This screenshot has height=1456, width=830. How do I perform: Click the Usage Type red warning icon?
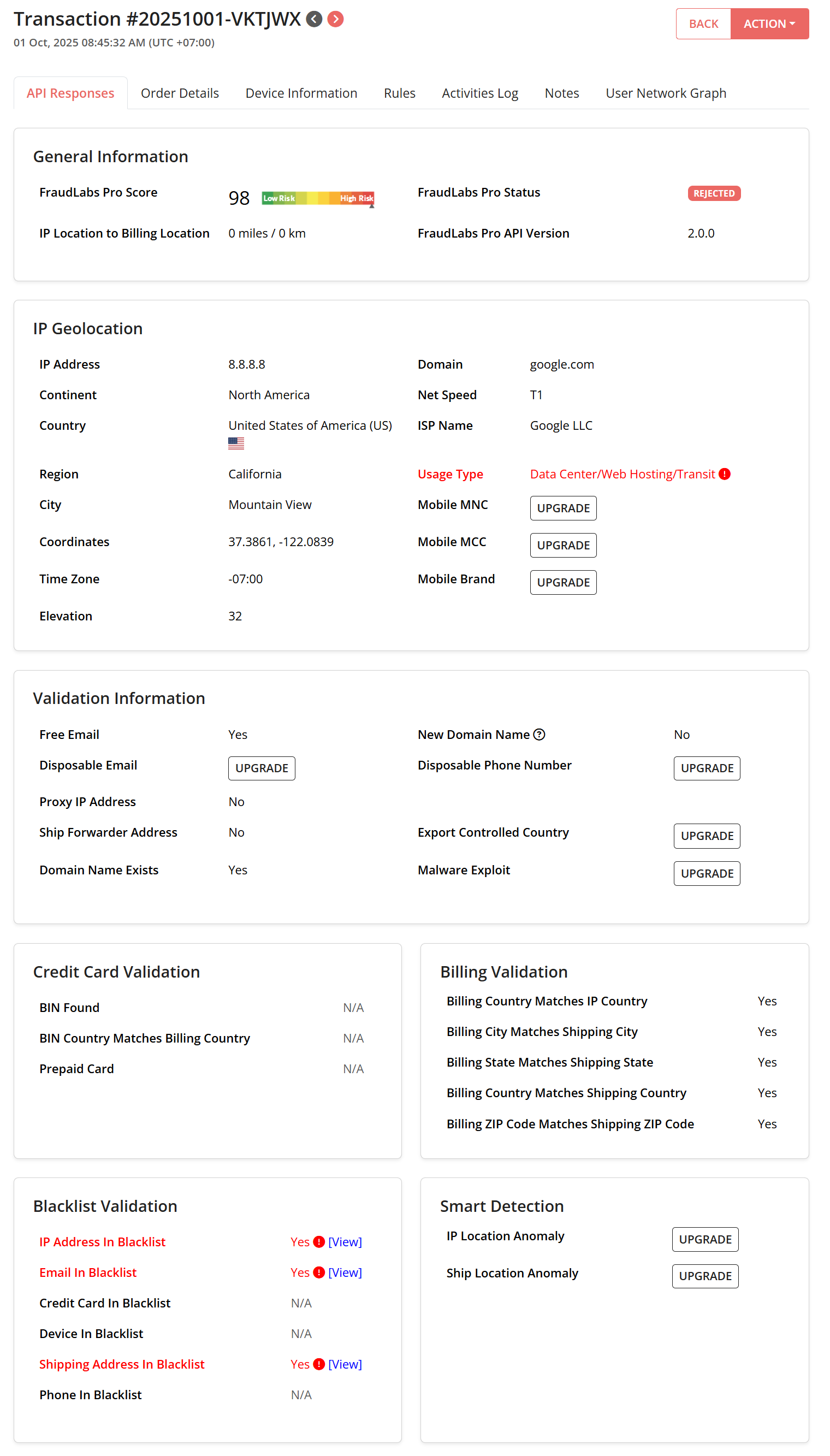point(725,474)
